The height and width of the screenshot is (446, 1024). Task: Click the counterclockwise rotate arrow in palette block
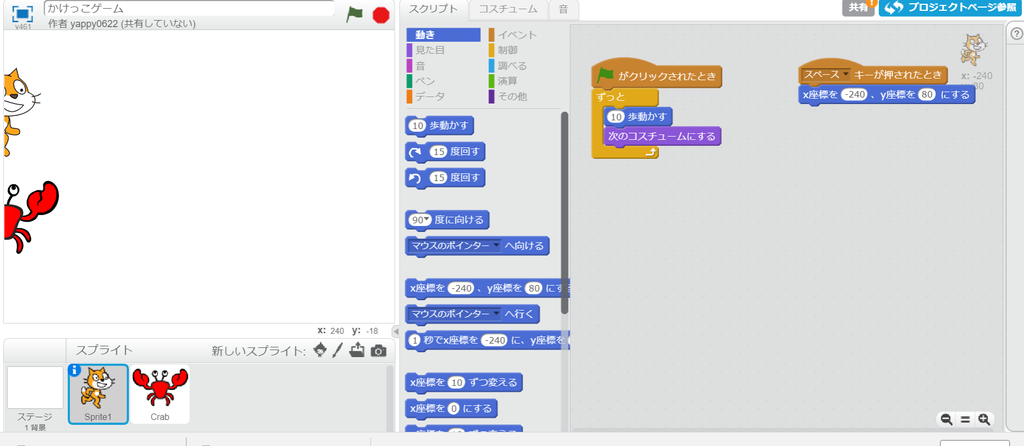pos(415,178)
